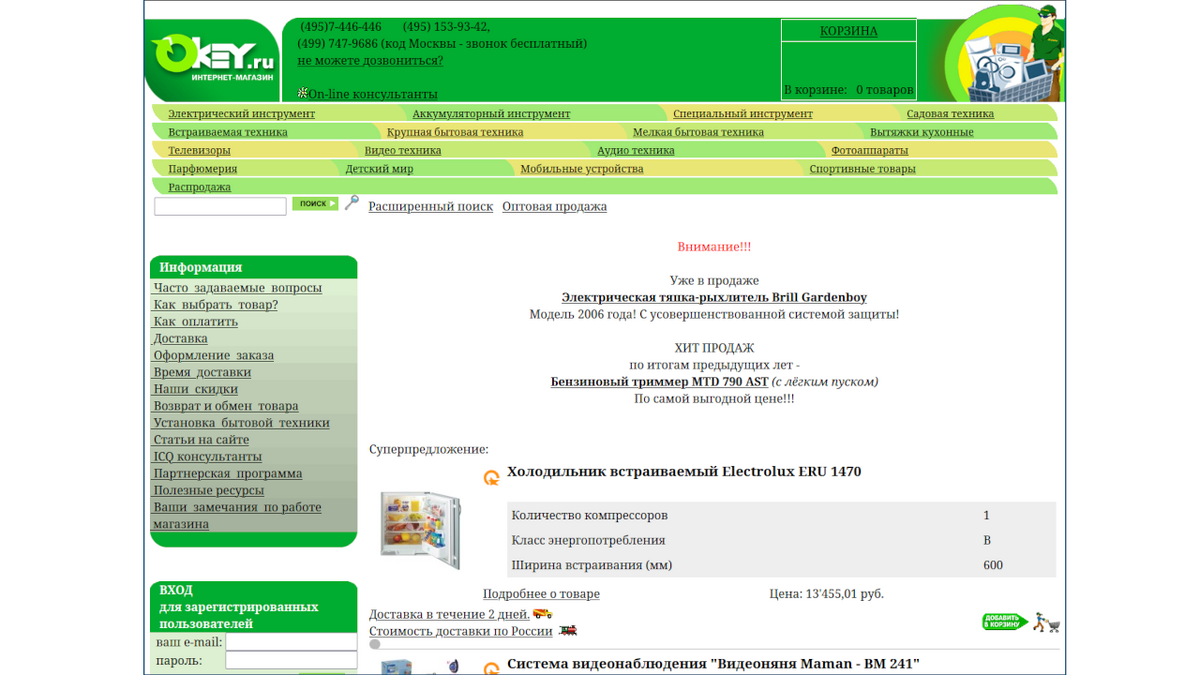
Task: Open the Вытяжки кухонные category
Action: point(921,132)
